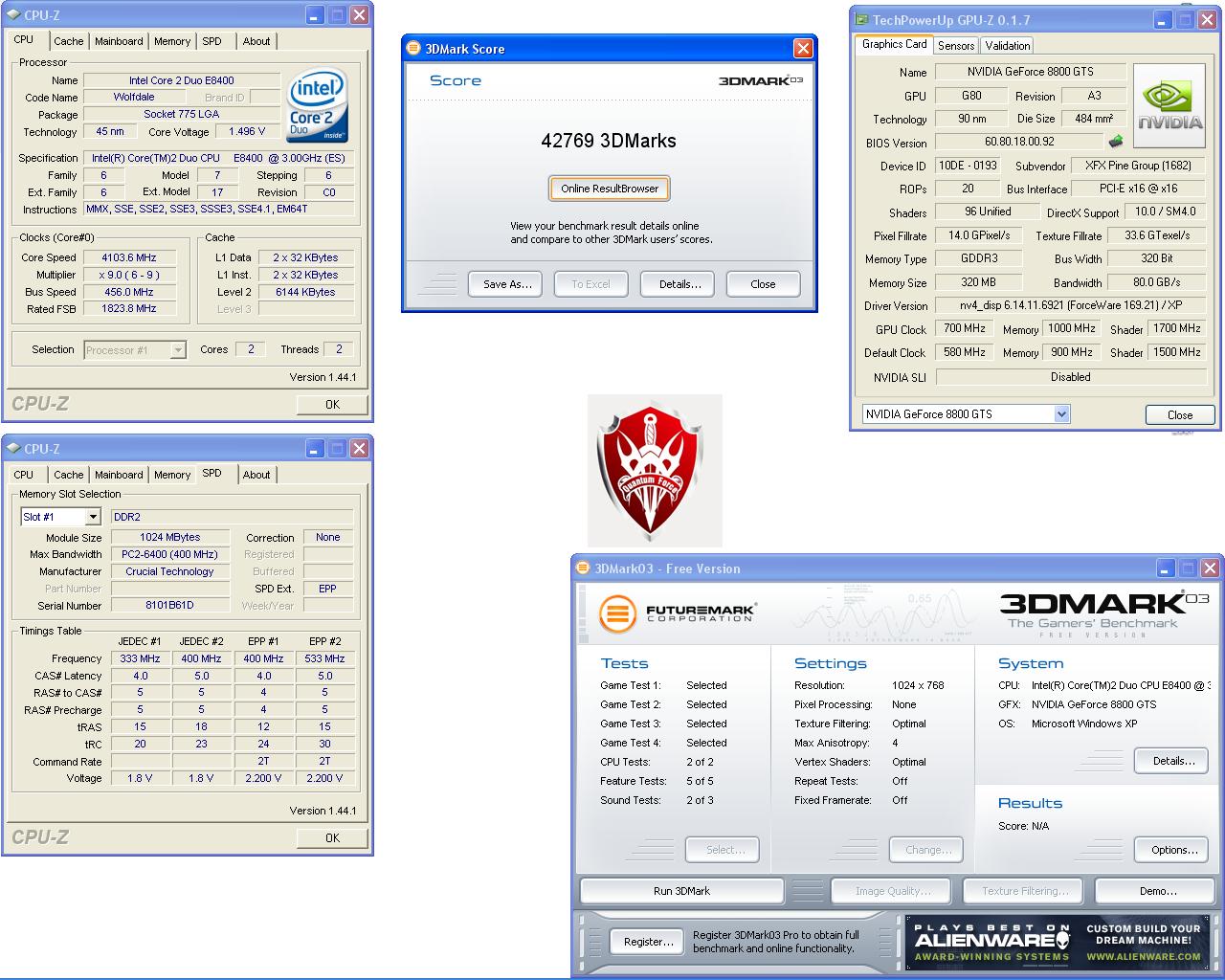Click the 42769 3DMarks score text
1225x980 pixels.
[609, 141]
